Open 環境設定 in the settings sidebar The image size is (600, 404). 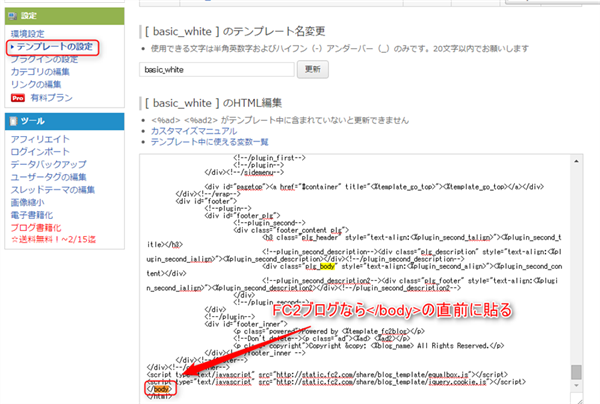coord(27,34)
